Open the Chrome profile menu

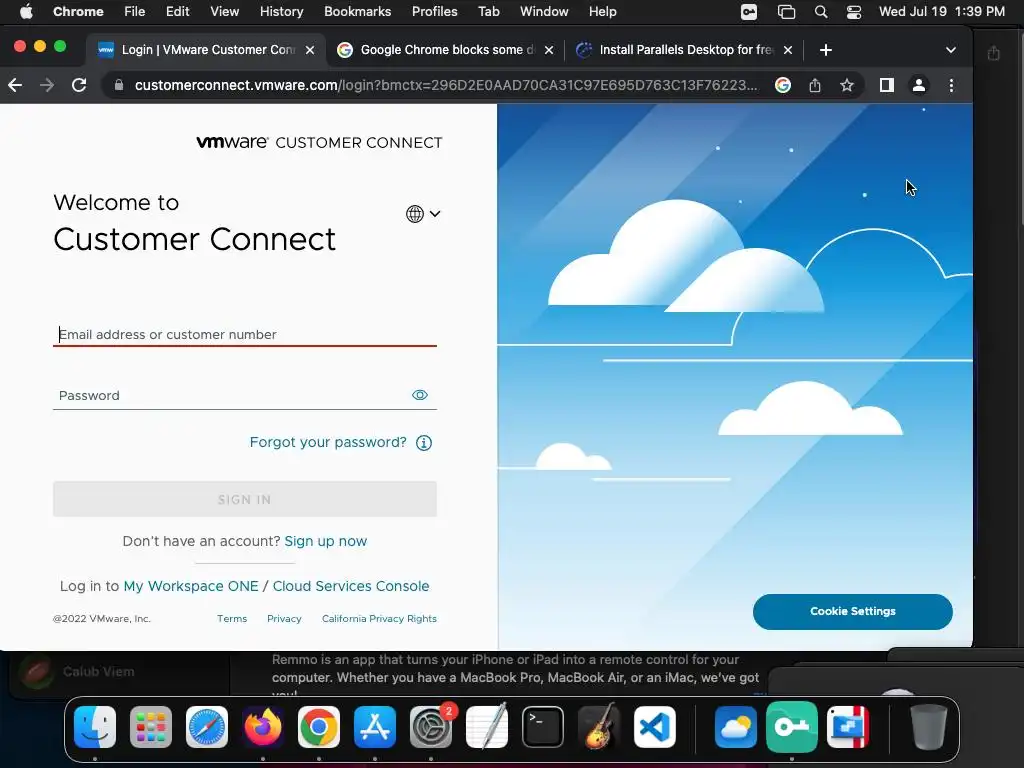[918, 85]
